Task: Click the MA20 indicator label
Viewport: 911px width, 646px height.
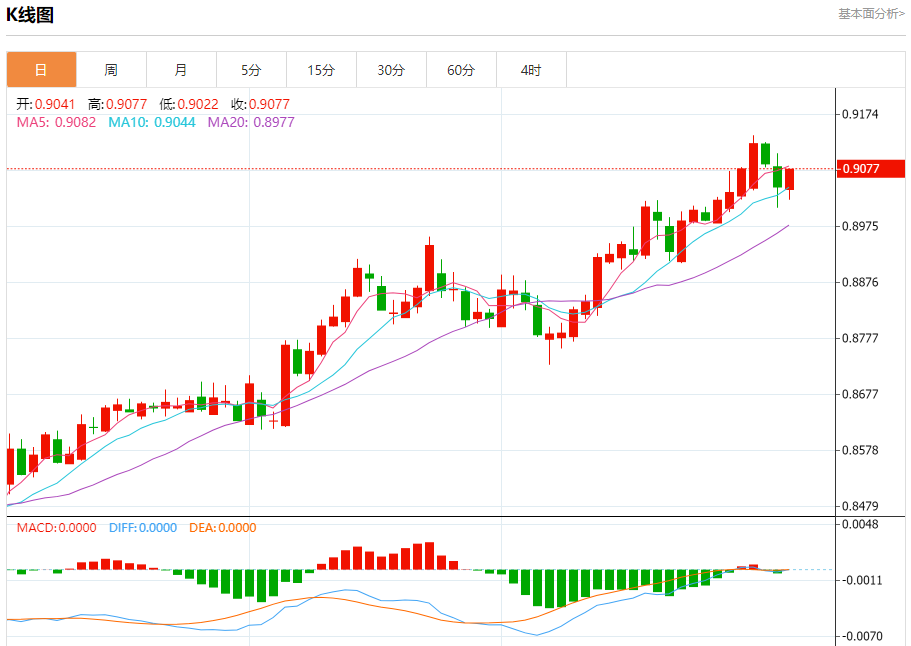Action: (x=250, y=122)
